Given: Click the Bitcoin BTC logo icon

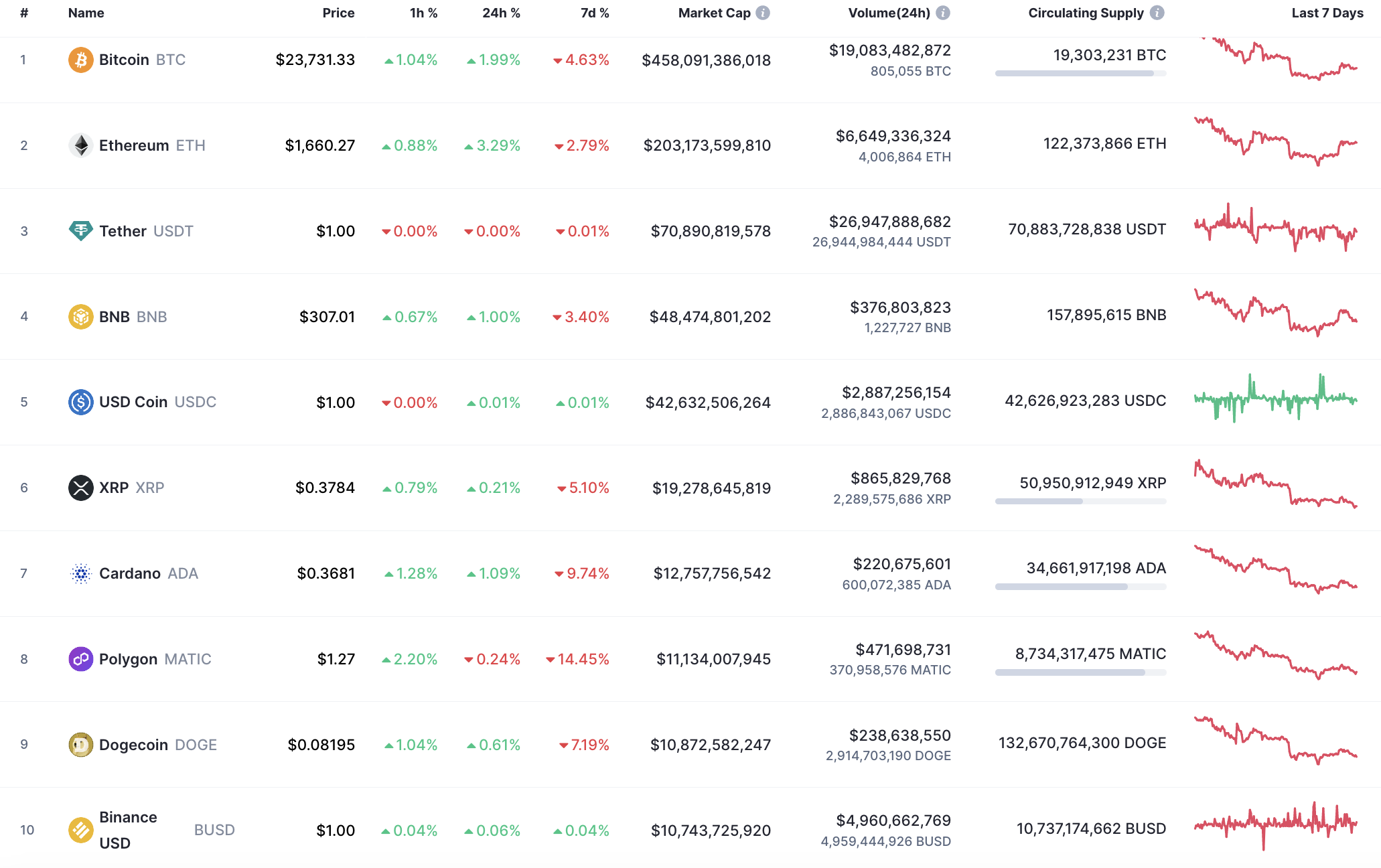Looking at the screenshot, I should point(80,60).
